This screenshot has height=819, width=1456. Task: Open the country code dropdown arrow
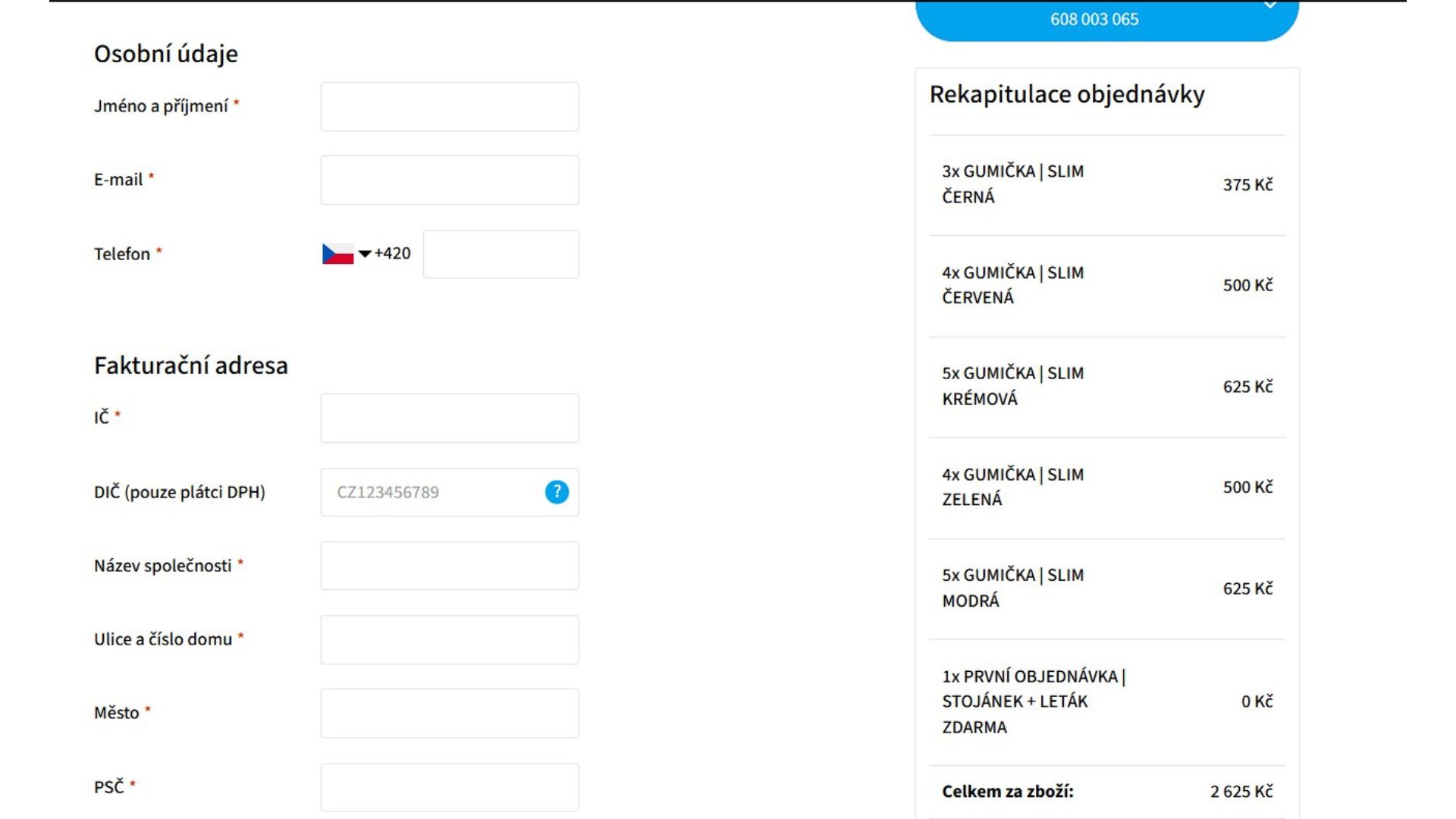click(366, 254)
